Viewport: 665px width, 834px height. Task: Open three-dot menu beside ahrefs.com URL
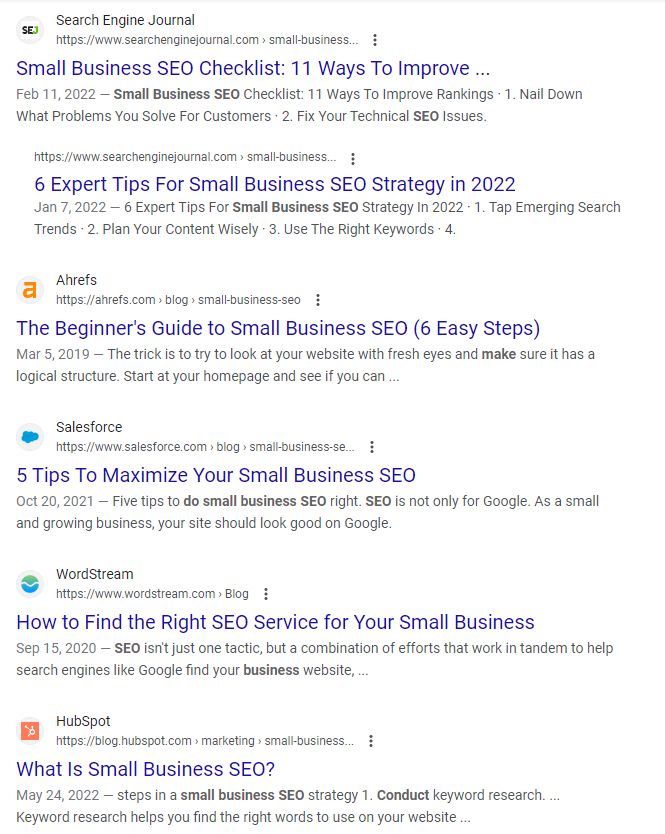[x=318, y=300]
